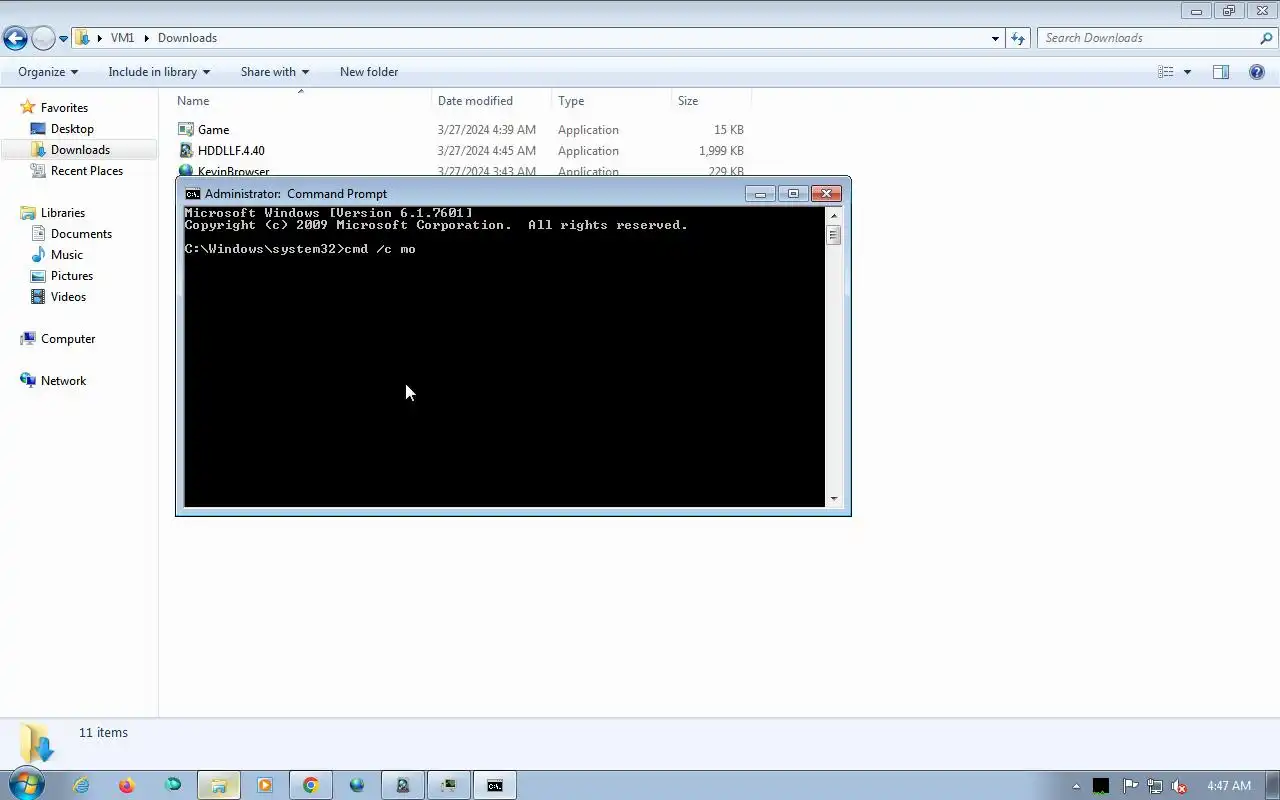Select Network in navigation pane
Viewport: 1280px width, 800px height.
(63, 381)
